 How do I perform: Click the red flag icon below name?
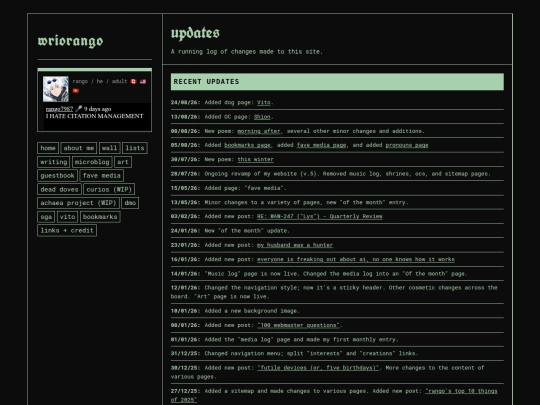click(x=76, y=91)
